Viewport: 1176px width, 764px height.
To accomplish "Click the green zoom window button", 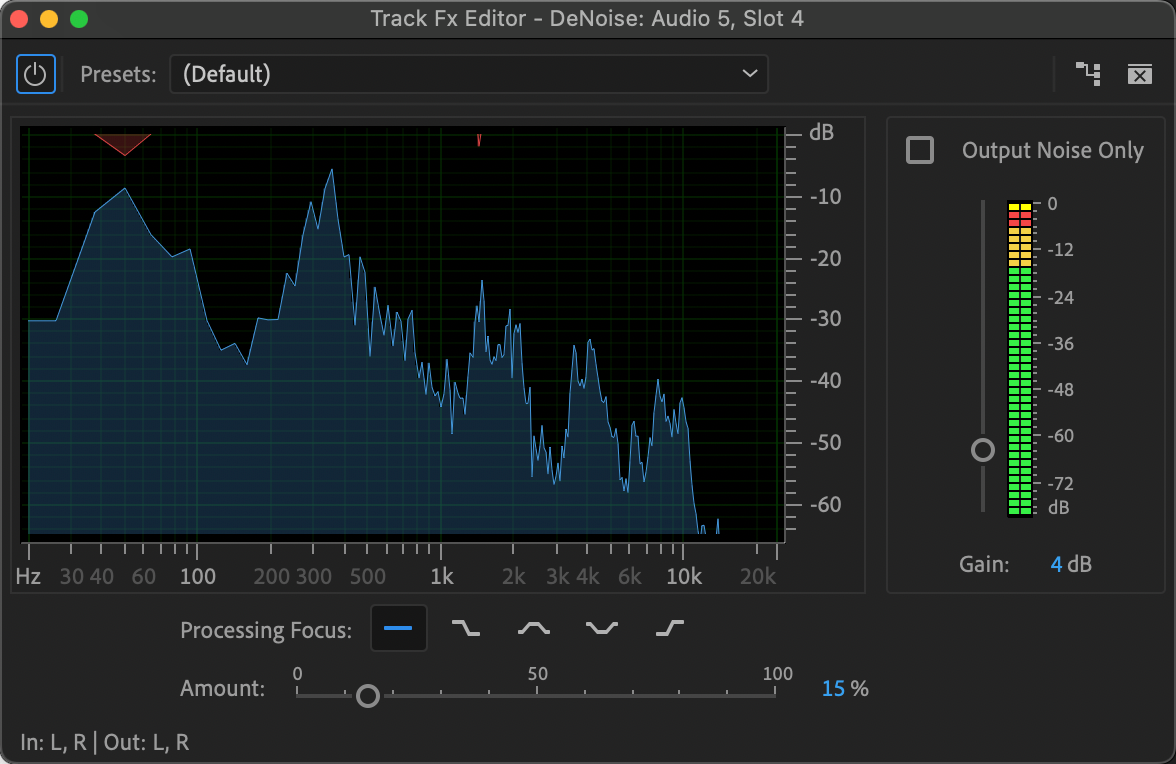I will coord(79,19).
